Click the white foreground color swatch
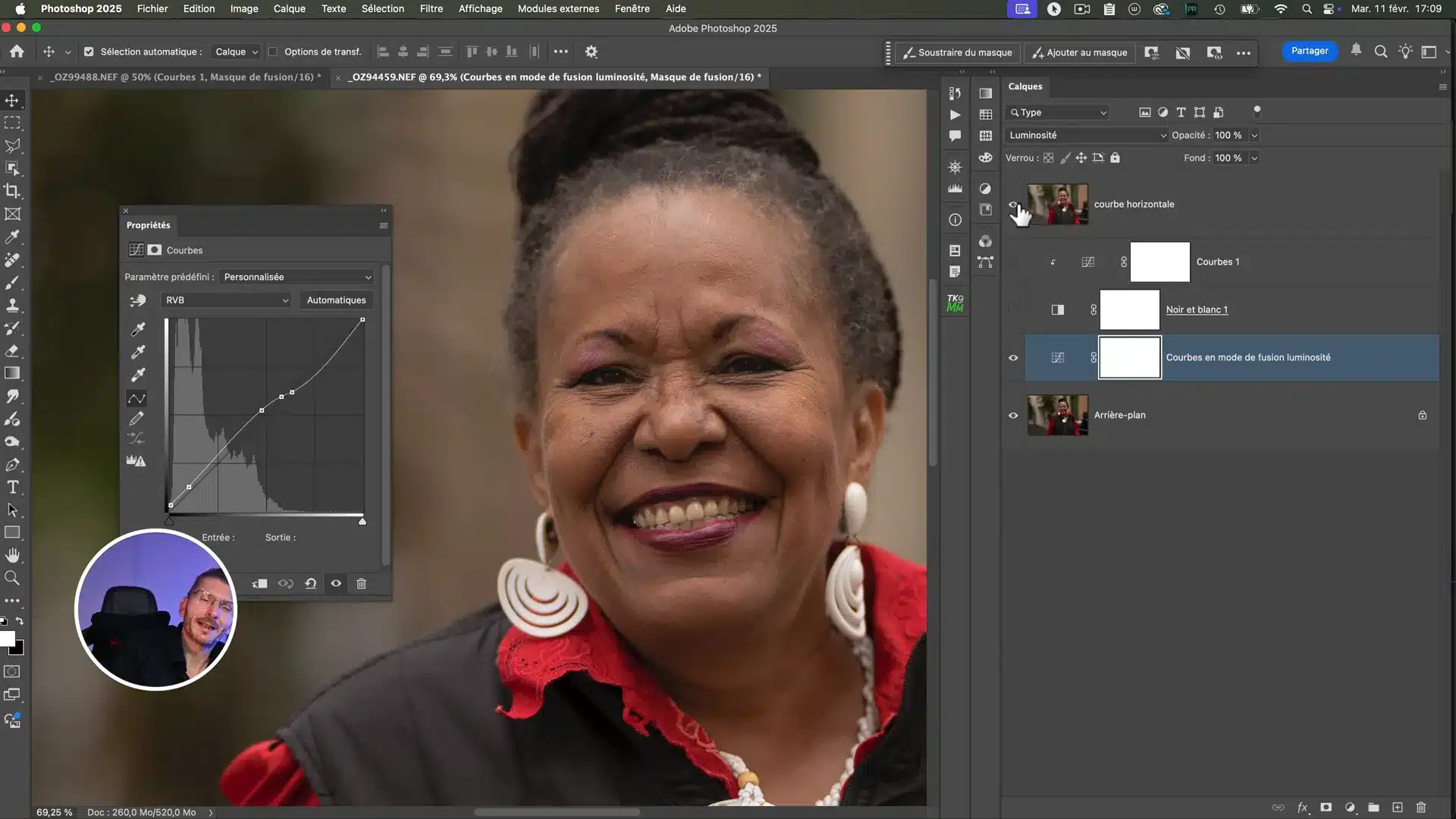The width and height of the screenshot is (1456, 819). click(7, 639)
